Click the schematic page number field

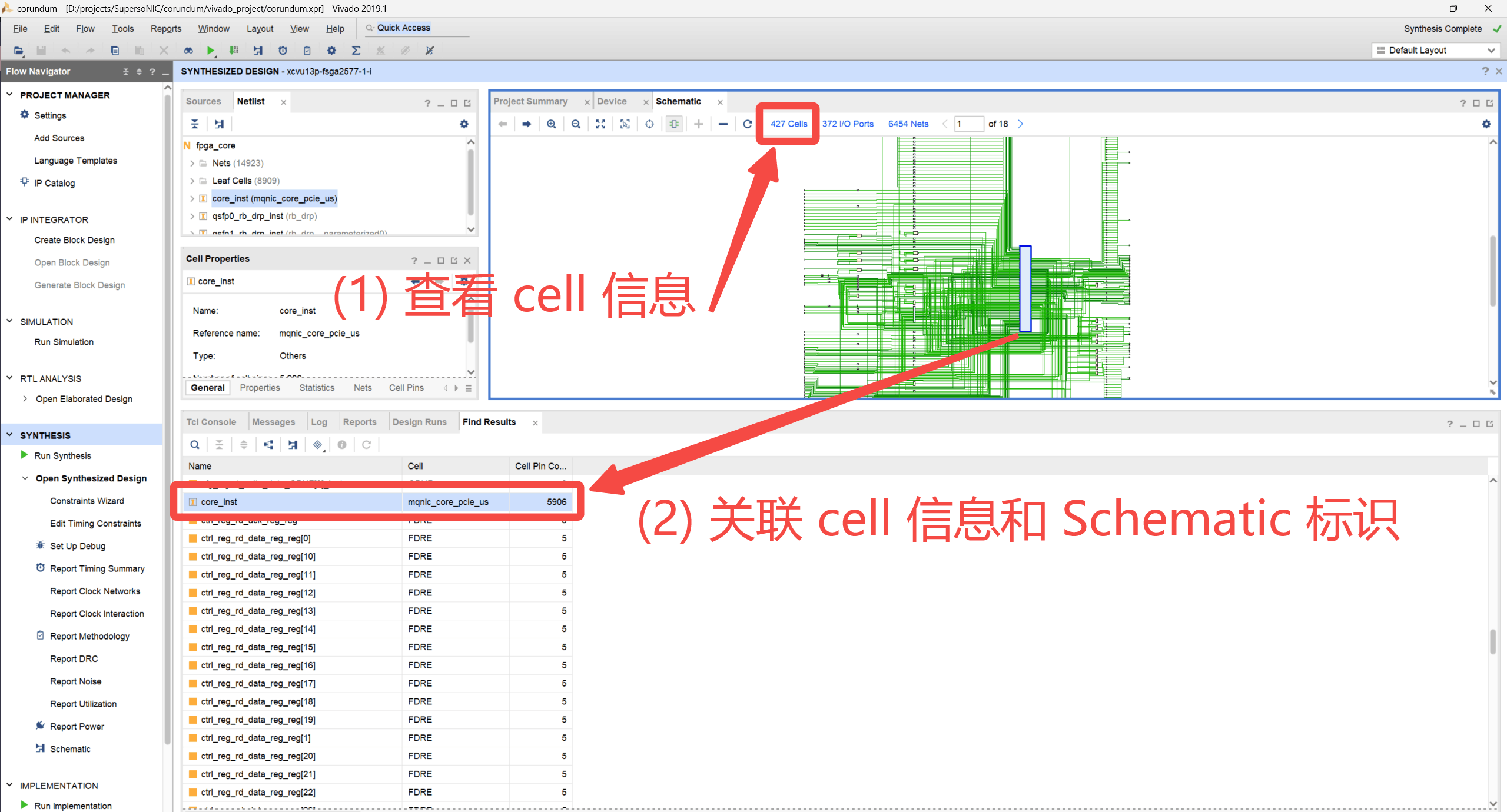point(968,124)
